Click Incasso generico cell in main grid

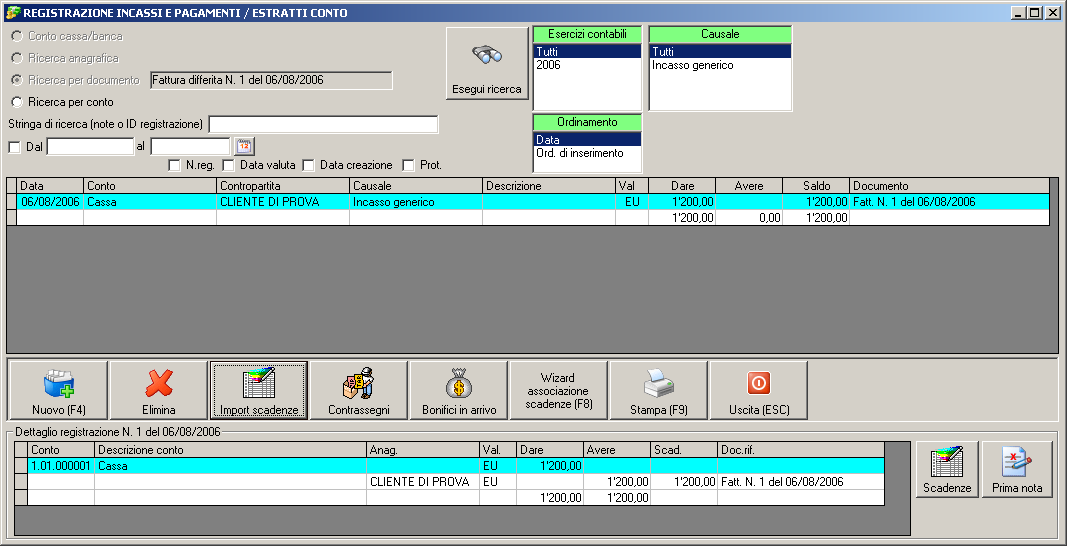(416, 202)
